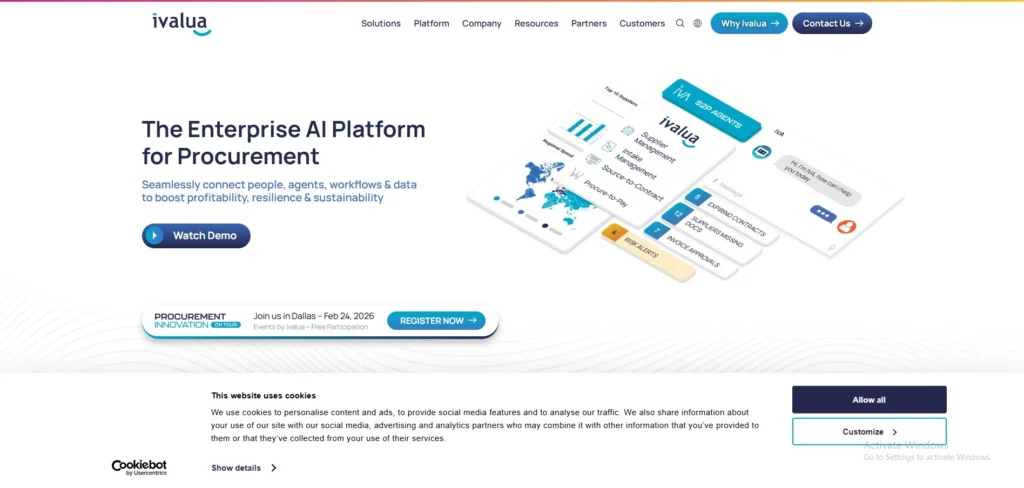Click the Ivalua logo in header
The height and width of the screenshot is (488, 1024).
(182, 24)
